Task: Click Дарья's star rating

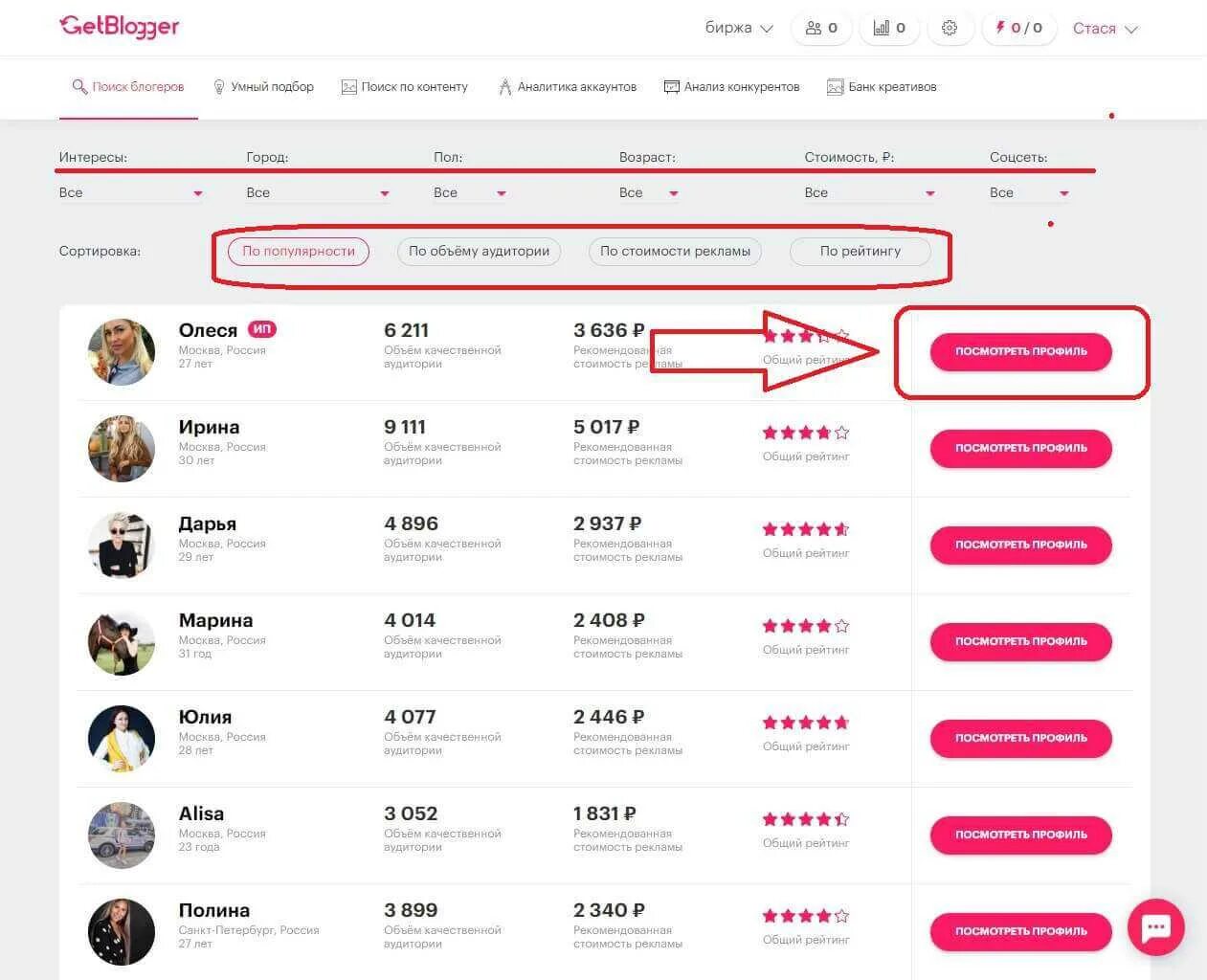Action: pos(806,529)
